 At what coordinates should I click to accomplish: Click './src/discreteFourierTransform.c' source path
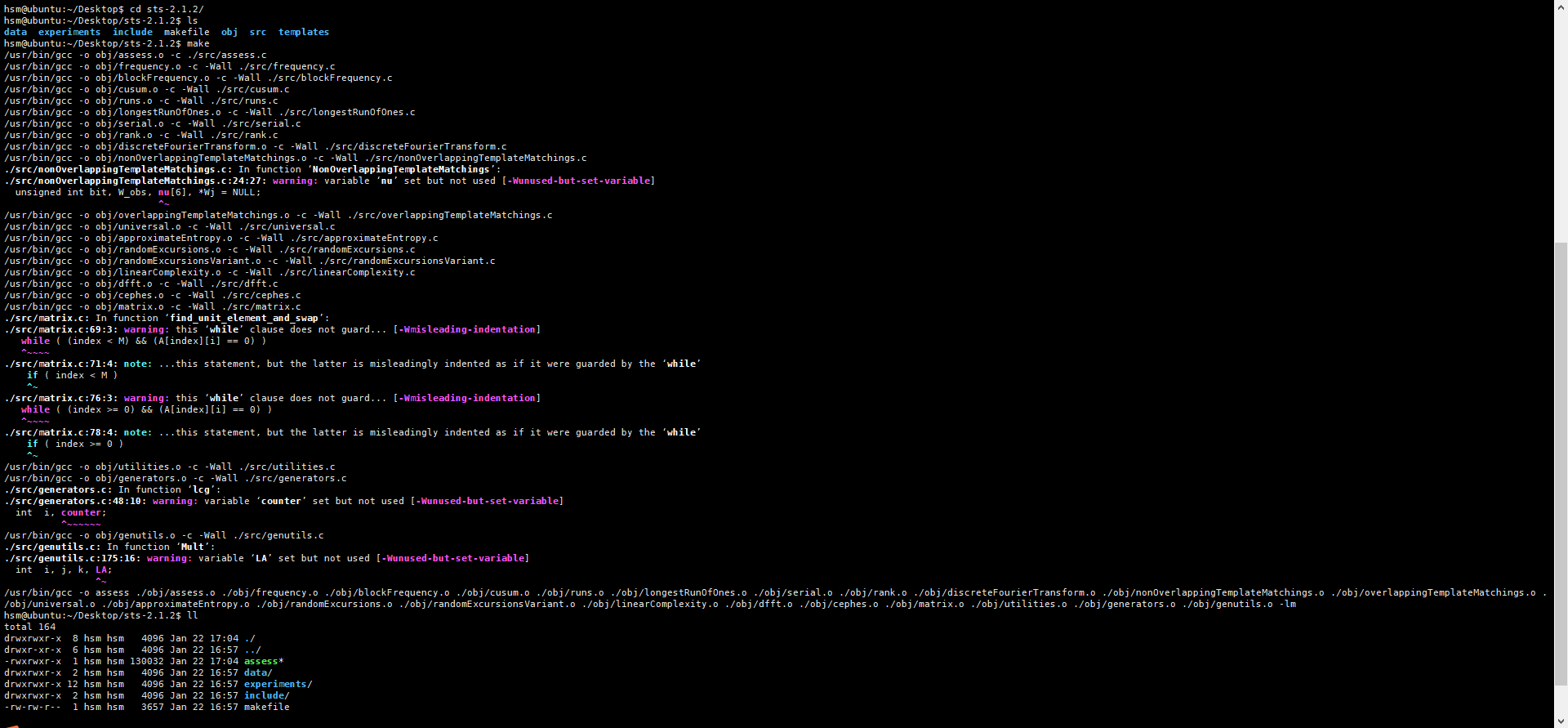[x=416, y=146]
